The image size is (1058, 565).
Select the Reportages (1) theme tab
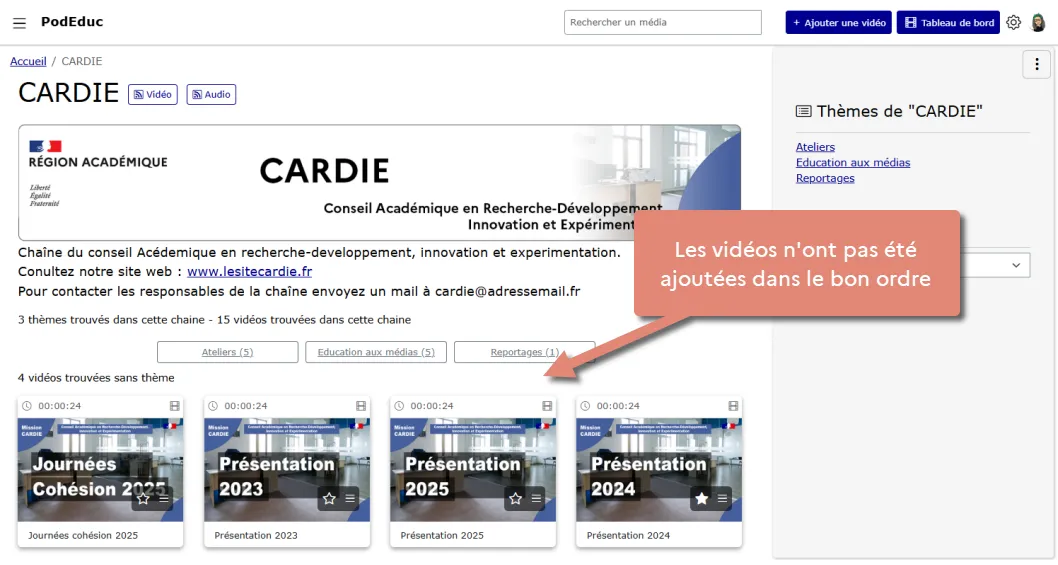click(524, 352)
